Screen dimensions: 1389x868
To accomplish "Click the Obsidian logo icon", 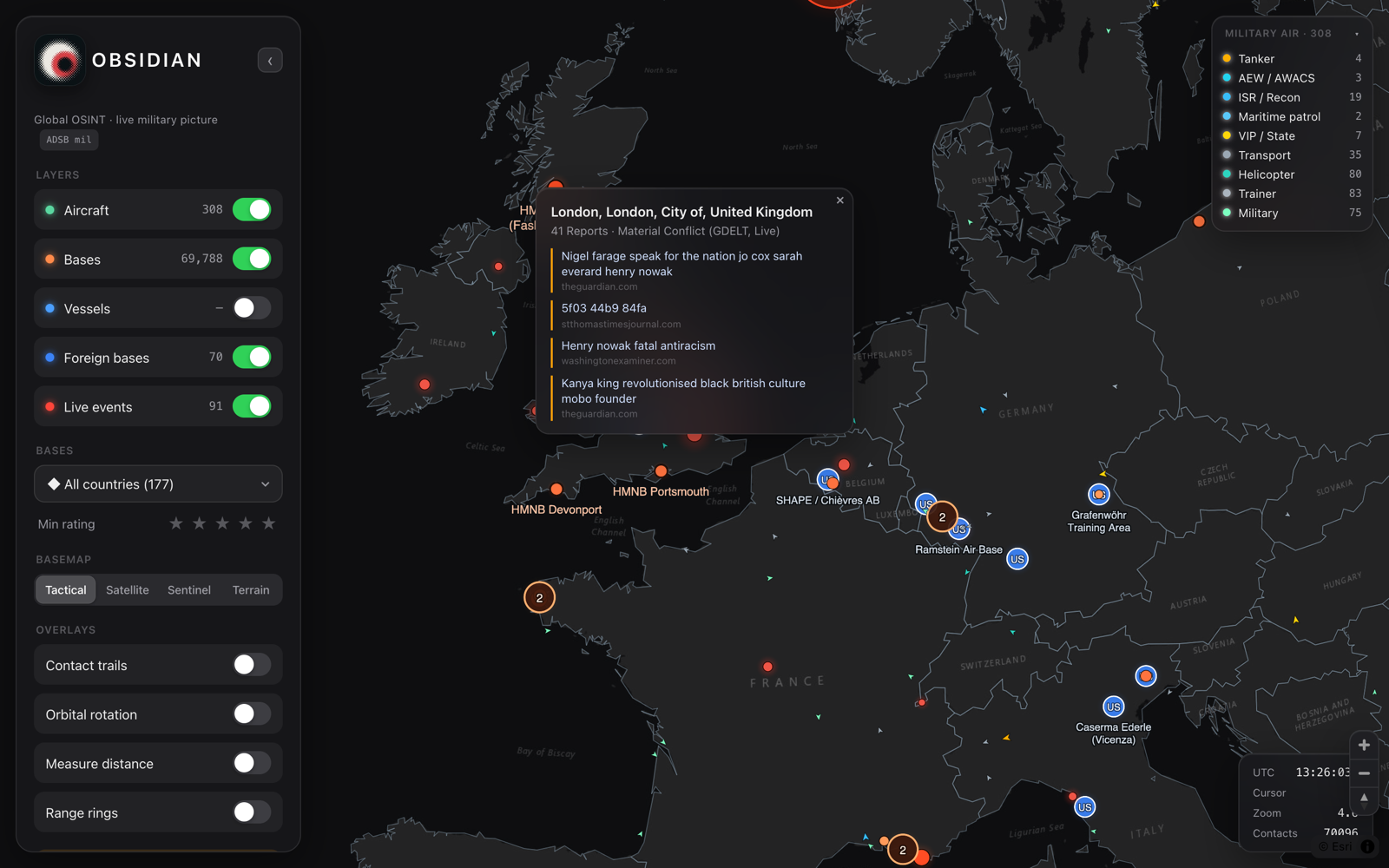I will pos(61,61).
